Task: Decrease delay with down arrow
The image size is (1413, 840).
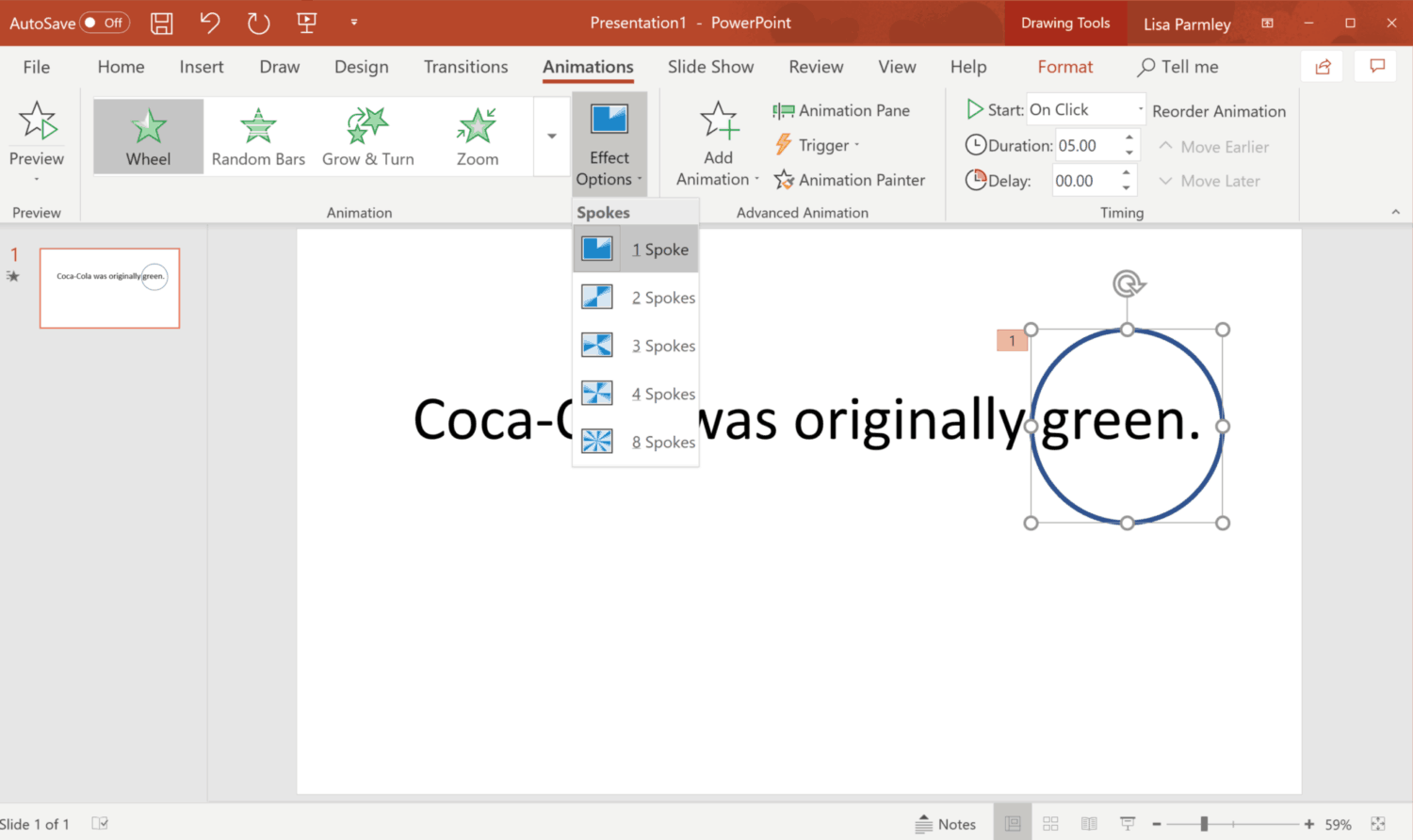Action: click(1126, 188)
